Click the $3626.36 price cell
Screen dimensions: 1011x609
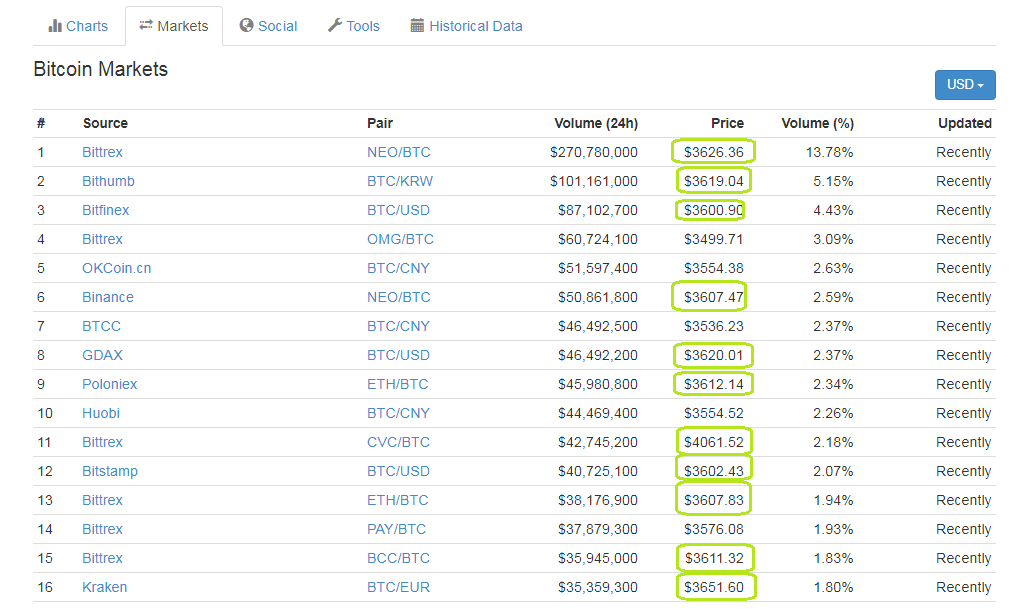pos(713,152)
